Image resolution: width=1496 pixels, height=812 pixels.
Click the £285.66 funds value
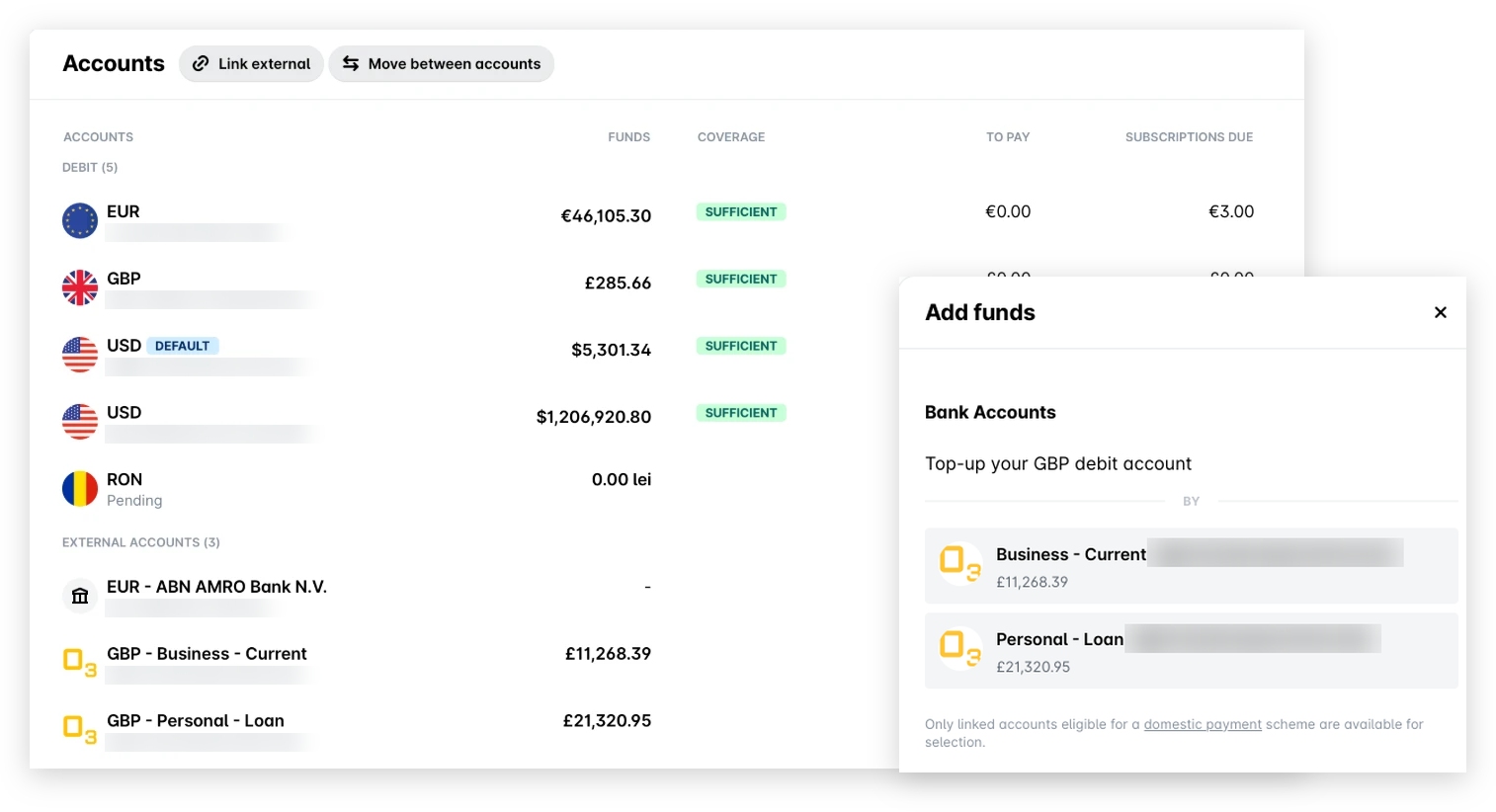(618, 283)
